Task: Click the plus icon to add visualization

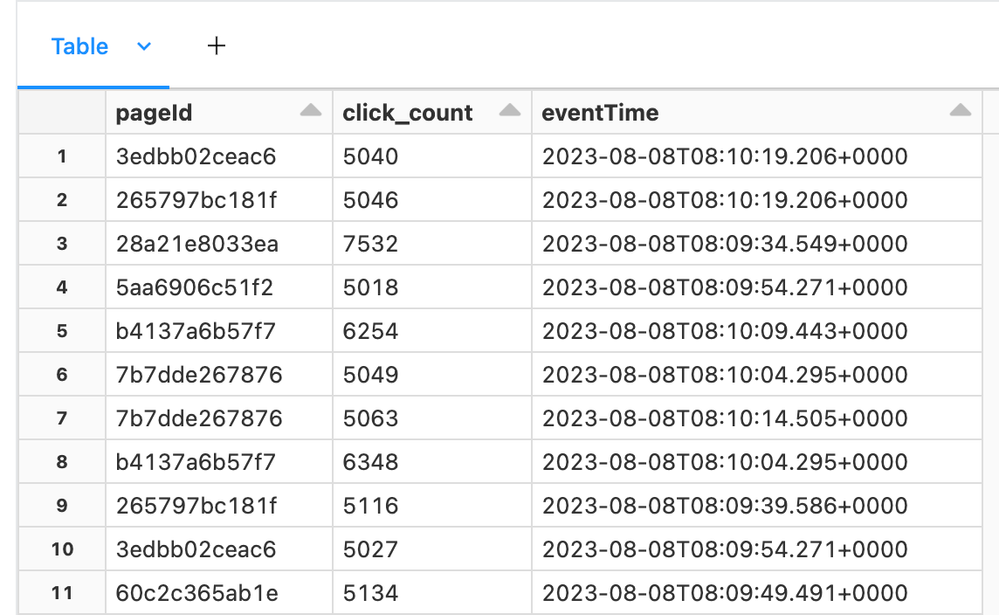Action: click(216, 46)
